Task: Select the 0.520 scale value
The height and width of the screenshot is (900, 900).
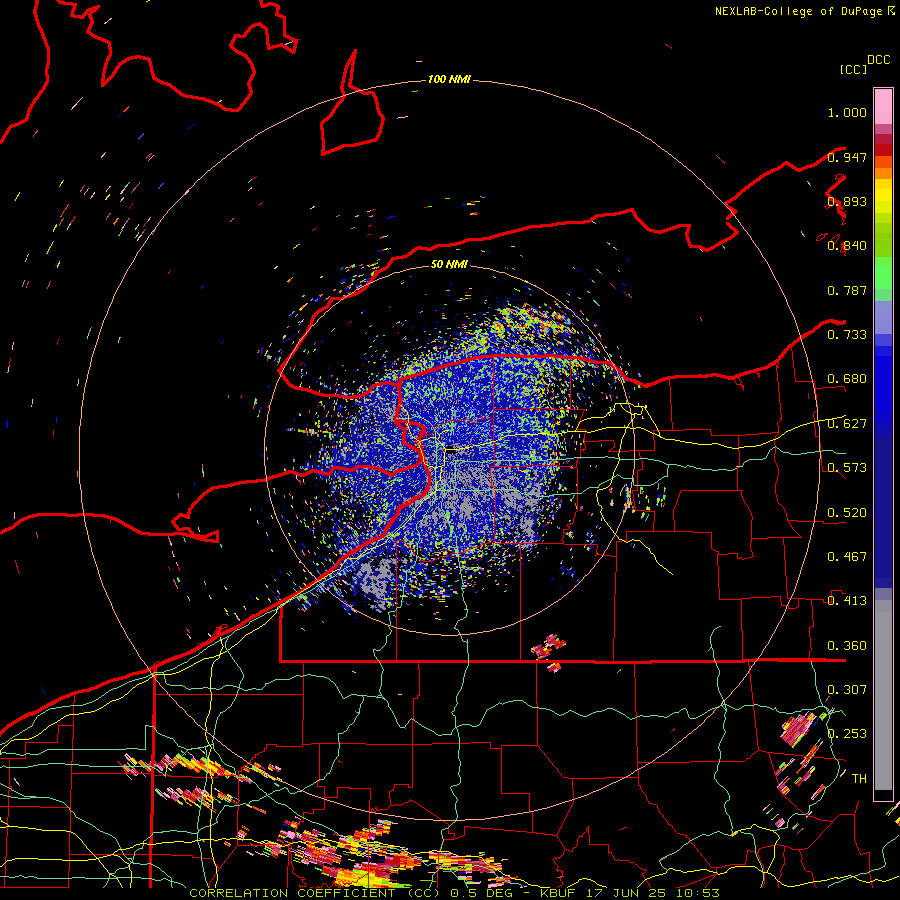Action: point(847,513)
